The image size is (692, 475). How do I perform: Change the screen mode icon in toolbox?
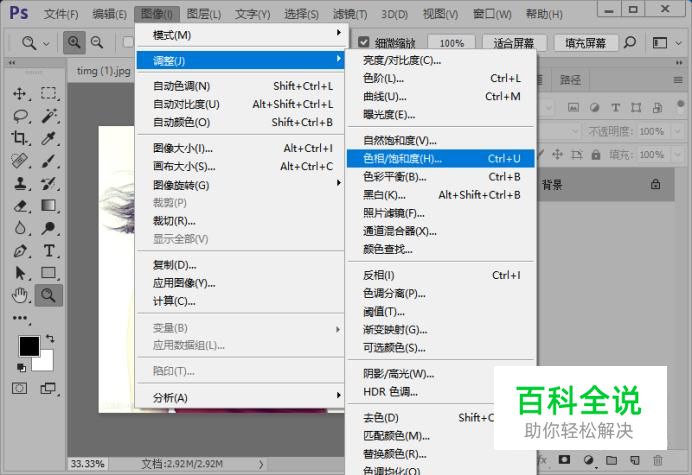pos(48,388)
